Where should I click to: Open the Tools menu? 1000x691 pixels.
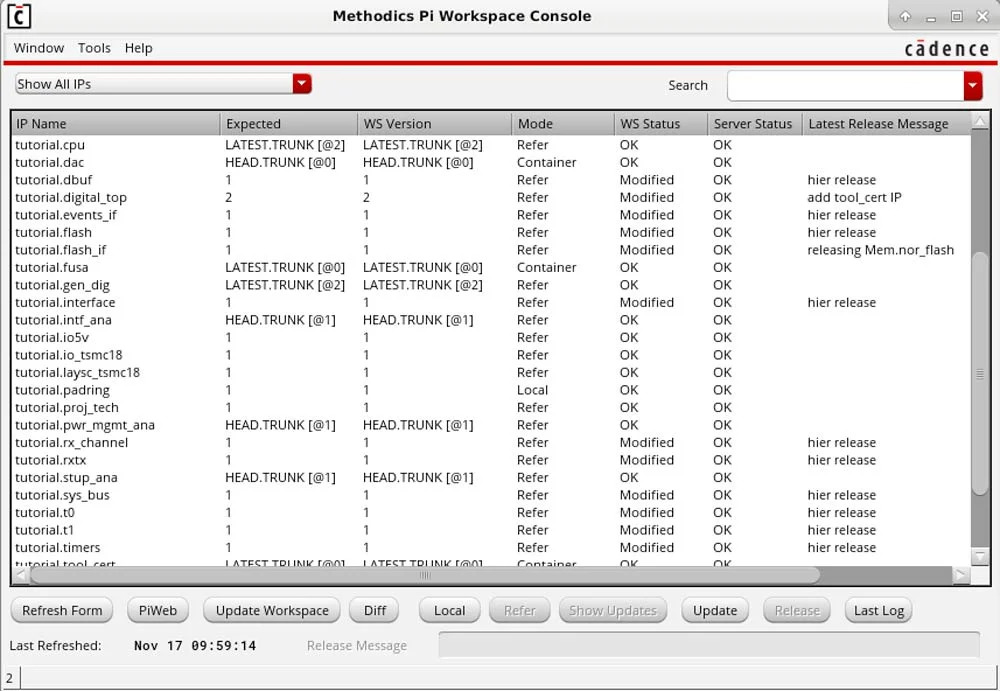94,48
